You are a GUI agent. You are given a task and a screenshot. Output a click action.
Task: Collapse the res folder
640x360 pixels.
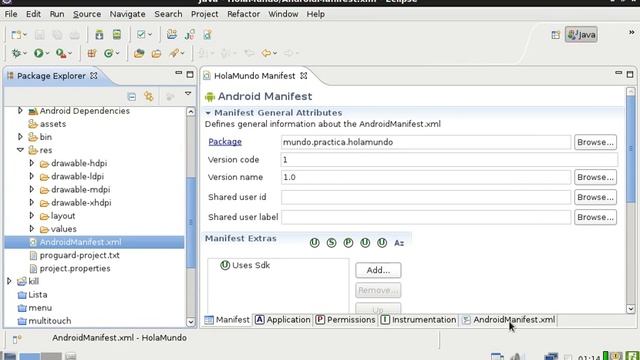[x=20, y=150]
